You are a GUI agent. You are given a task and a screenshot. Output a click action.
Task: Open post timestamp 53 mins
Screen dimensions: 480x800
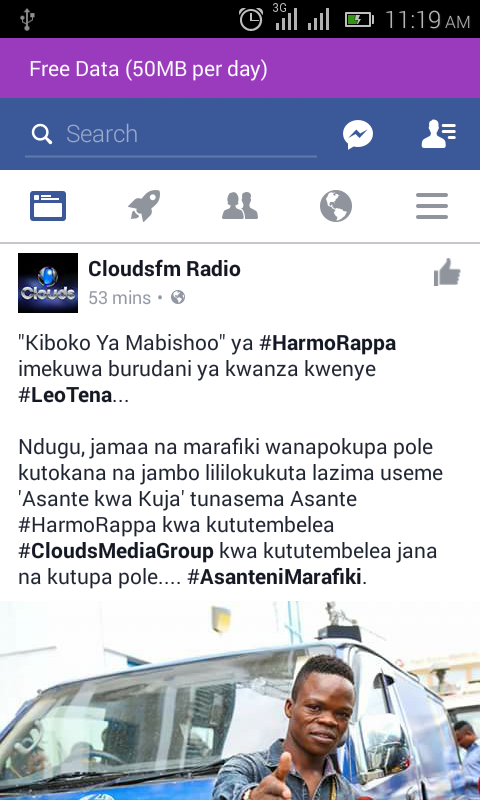[x=119, y=298]
